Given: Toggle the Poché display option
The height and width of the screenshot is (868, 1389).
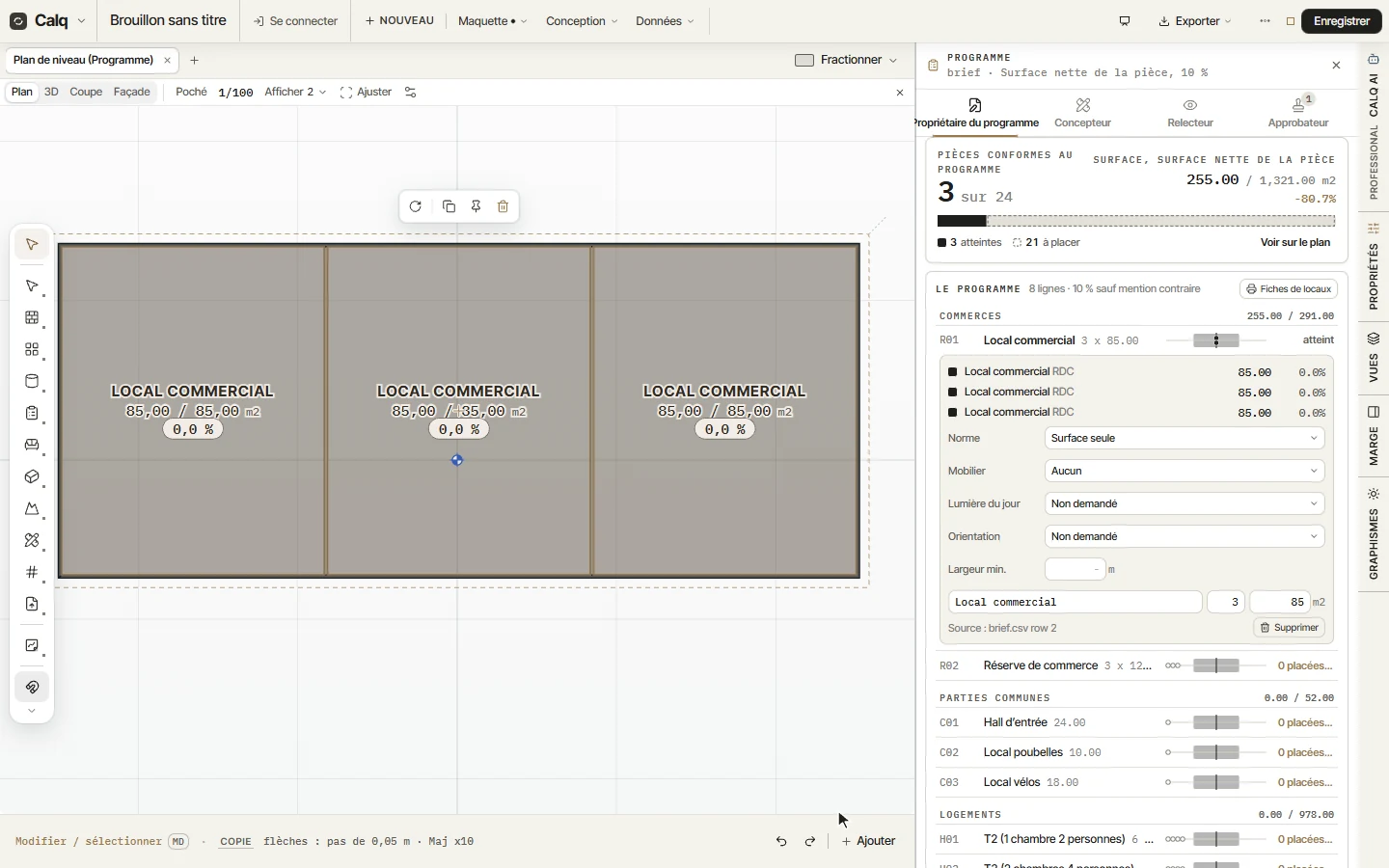Looking at the screenshot, I should [x=191, y=92].
